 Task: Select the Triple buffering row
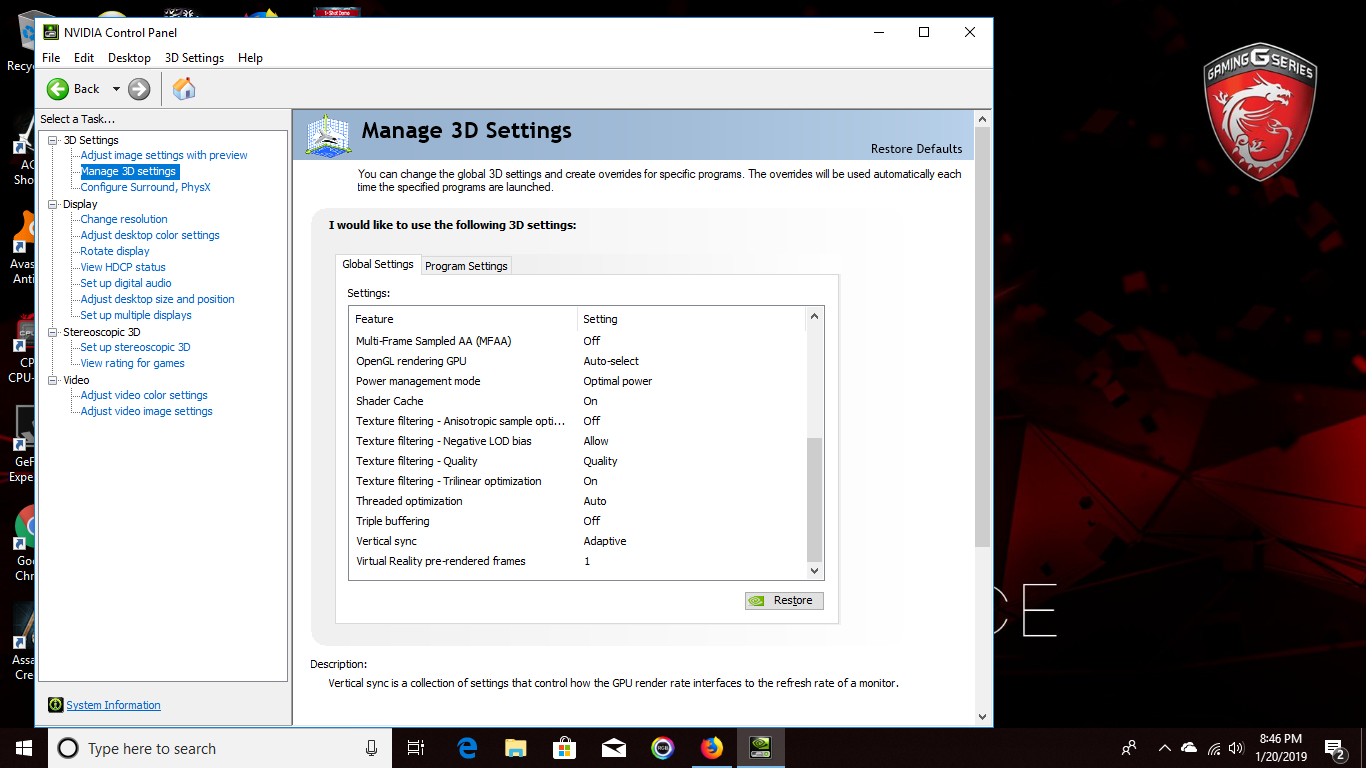click(578, 521)
